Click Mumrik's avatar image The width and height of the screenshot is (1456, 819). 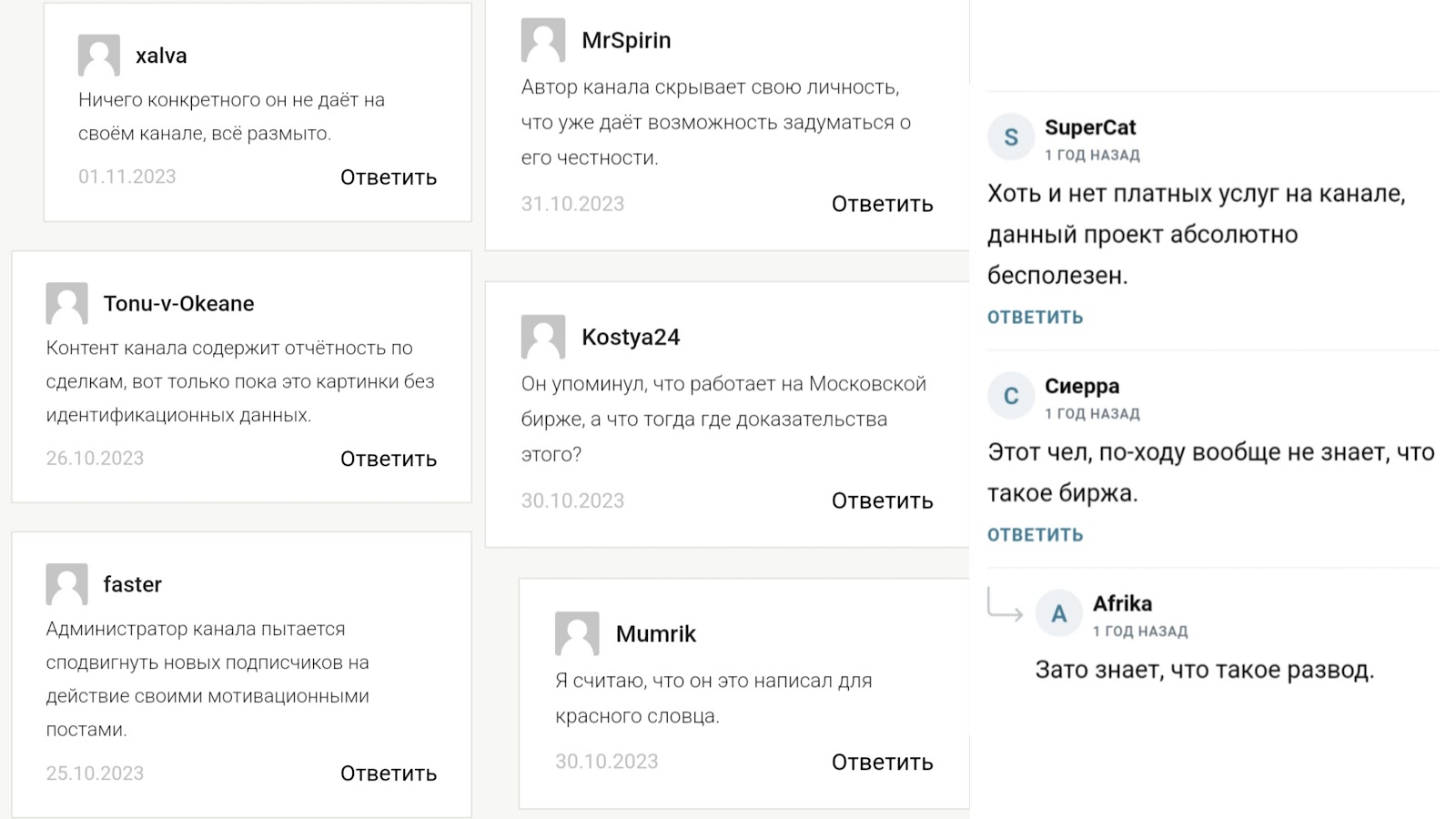tap(577, 634)
